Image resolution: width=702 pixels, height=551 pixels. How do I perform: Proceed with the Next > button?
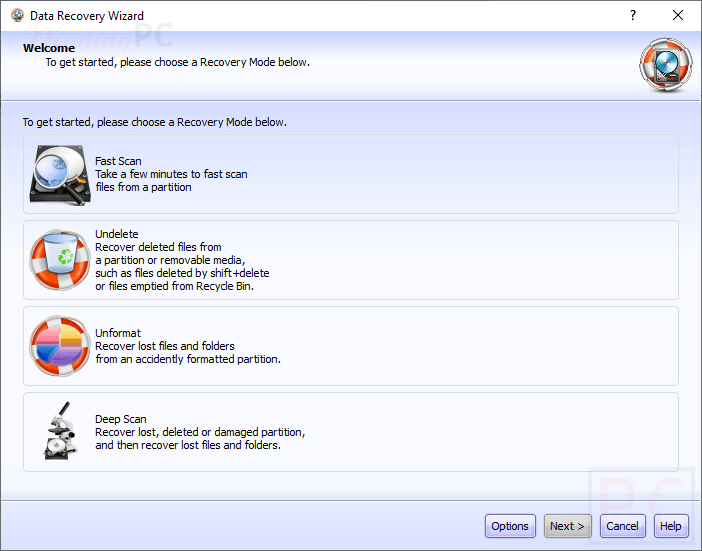[567, 526]
